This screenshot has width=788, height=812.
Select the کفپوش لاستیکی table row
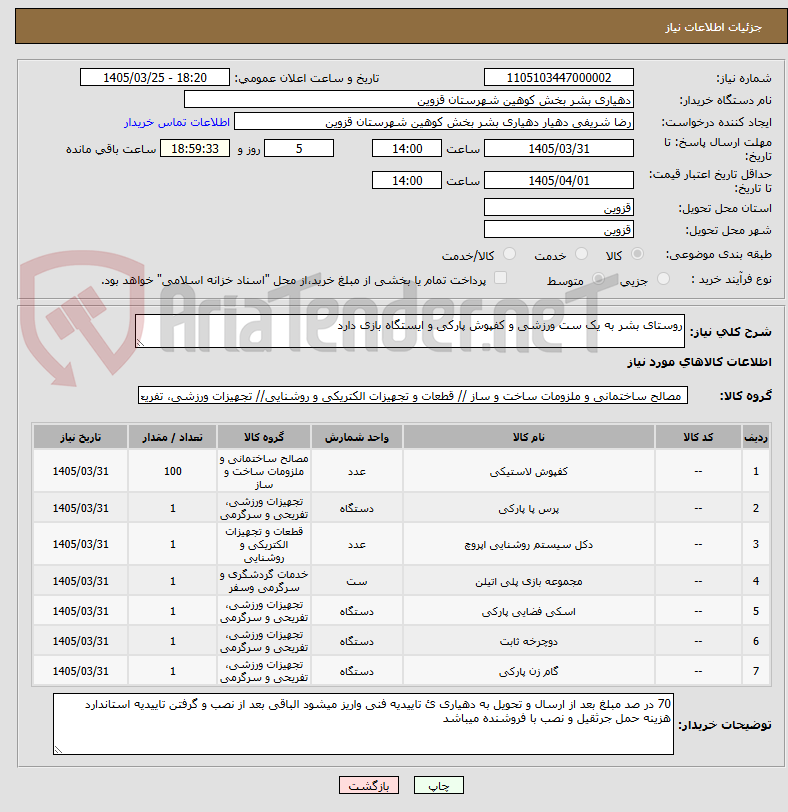pyautogui.click(x=401, y=471)
